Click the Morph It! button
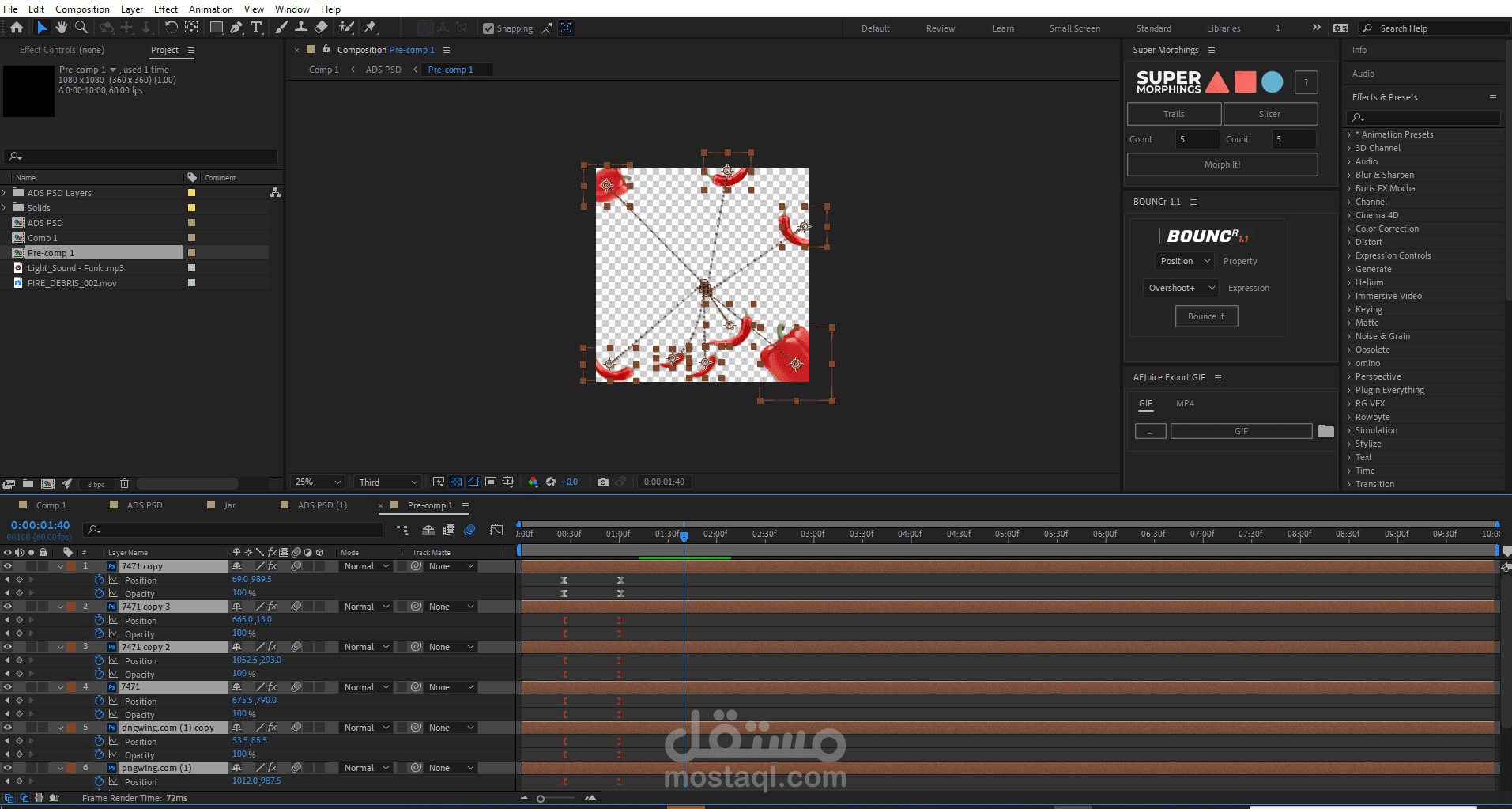1512x809 pixels. click(x=1222, y=164)
